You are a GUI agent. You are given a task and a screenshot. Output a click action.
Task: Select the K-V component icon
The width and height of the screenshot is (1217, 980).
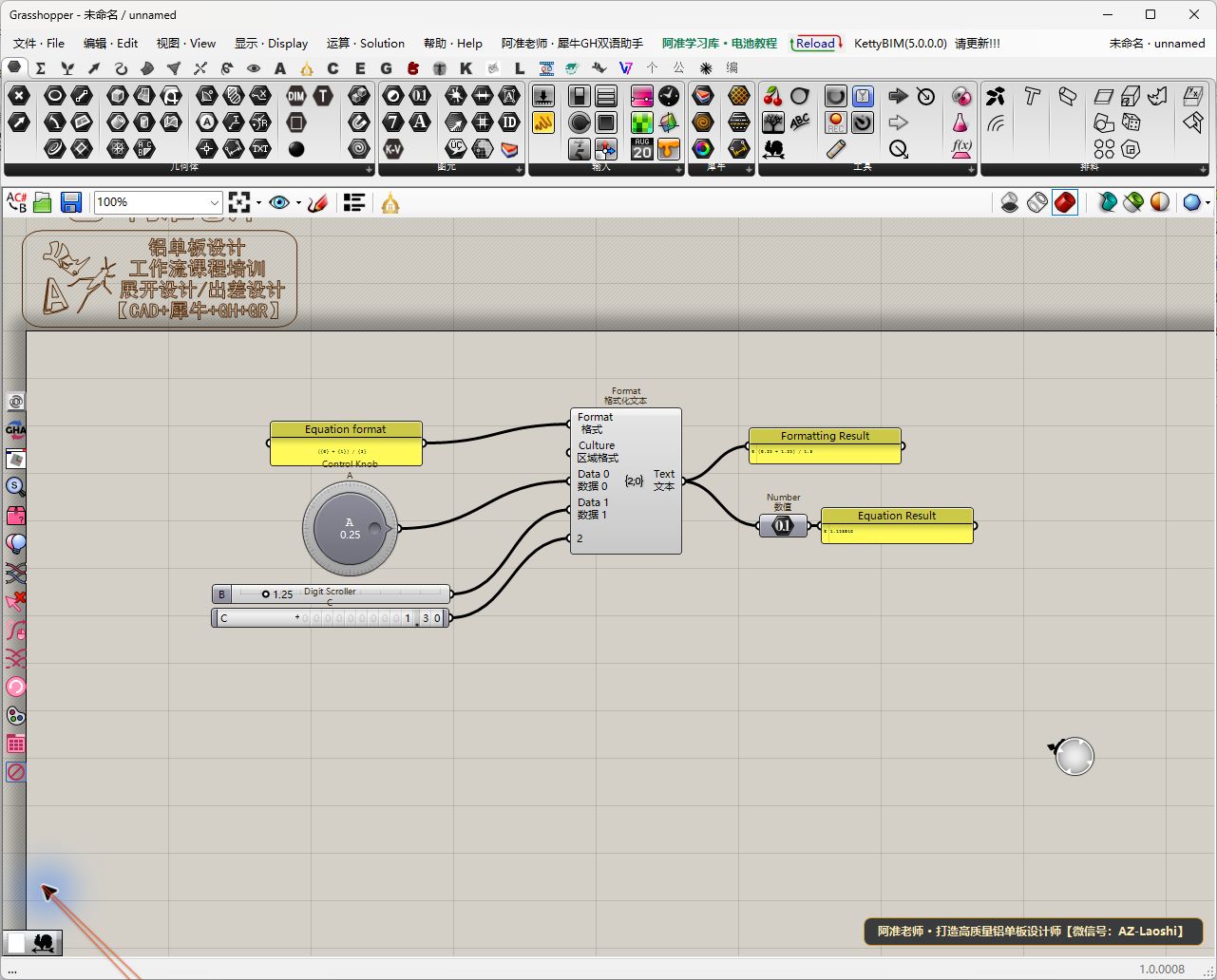(x=393, y=149)
